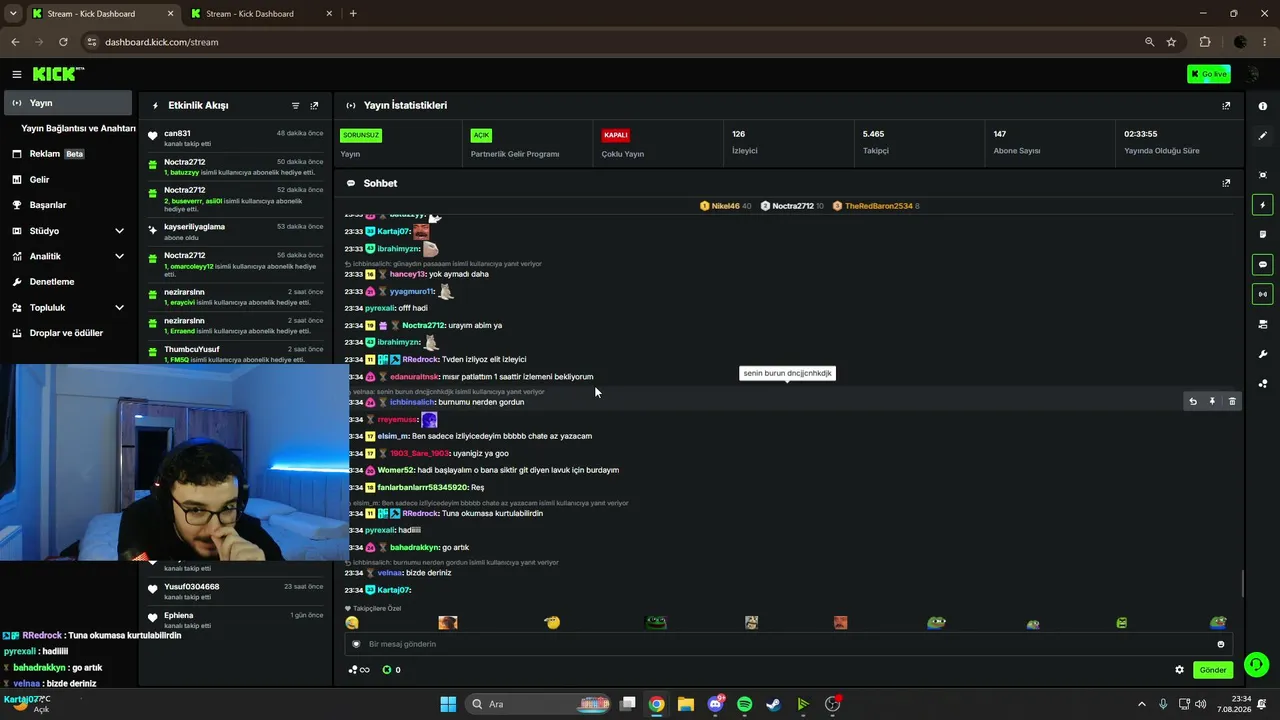This screenshot has height=720, width=1280.
Task: Open the Yayın sidebar item
Action: point(68,103)
